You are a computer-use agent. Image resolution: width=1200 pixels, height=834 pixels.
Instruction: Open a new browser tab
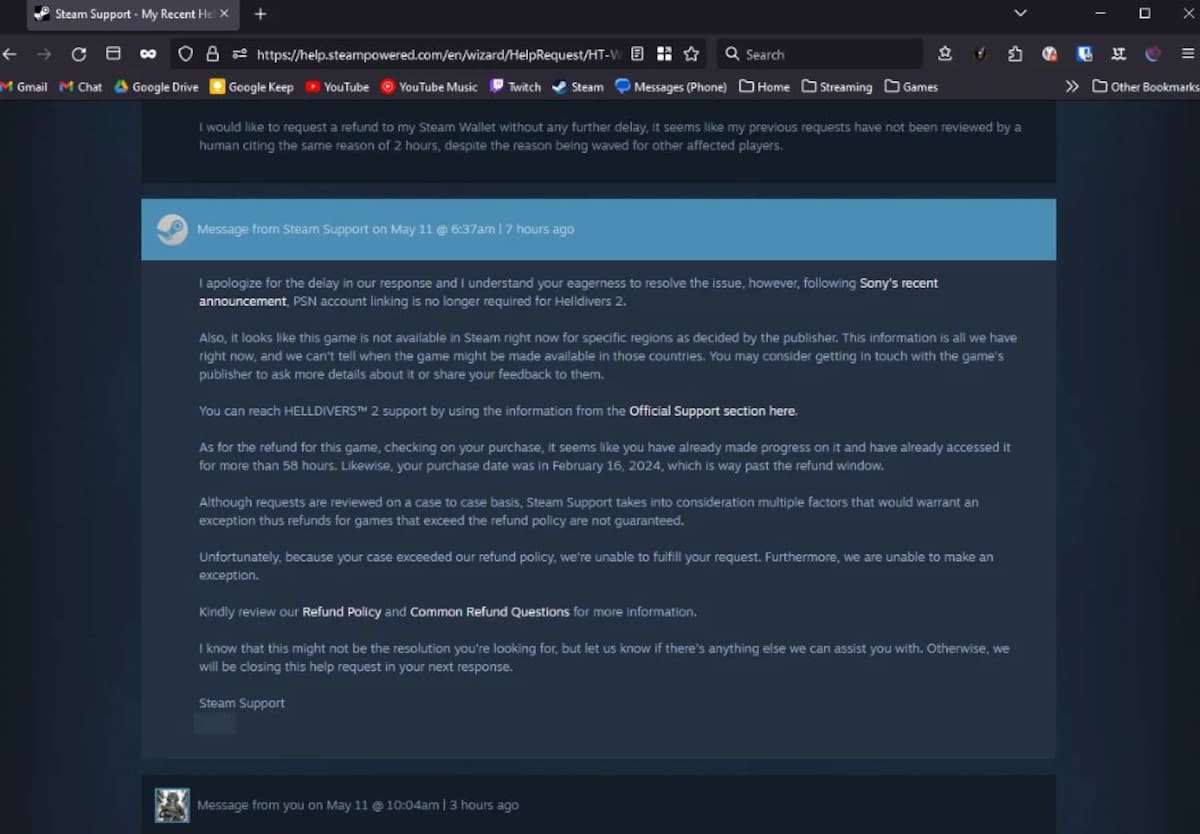click(x=260, y=14)
